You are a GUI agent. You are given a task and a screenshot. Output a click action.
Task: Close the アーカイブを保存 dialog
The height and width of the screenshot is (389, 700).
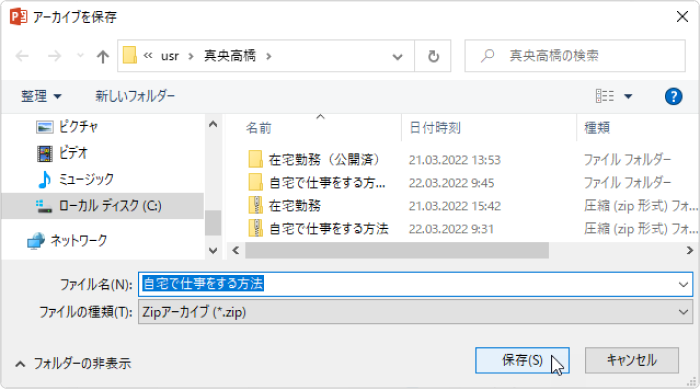(682, 17)
